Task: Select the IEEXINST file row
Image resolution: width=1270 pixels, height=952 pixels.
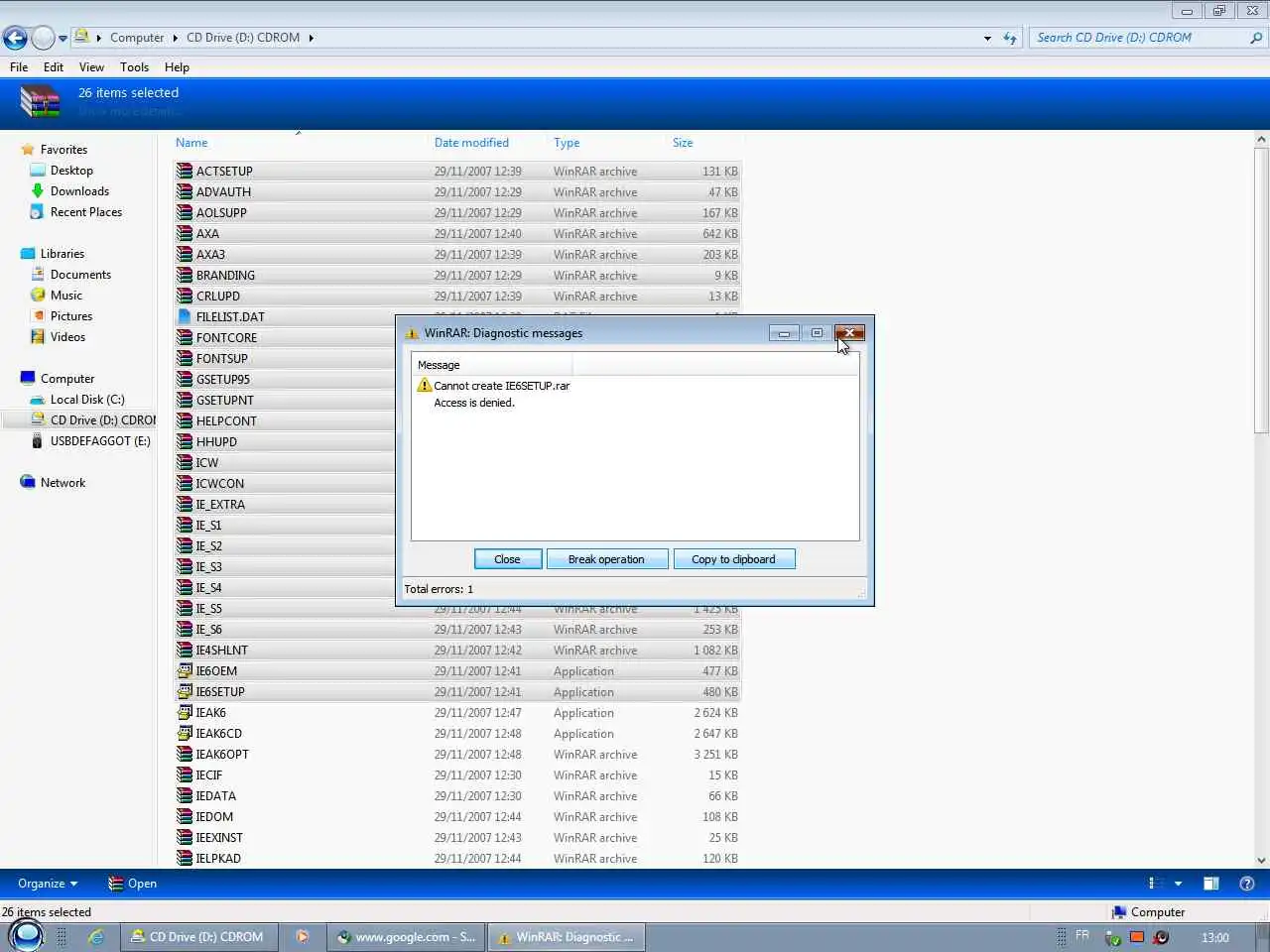Action: pyautogui.click(x=457, y=837)
